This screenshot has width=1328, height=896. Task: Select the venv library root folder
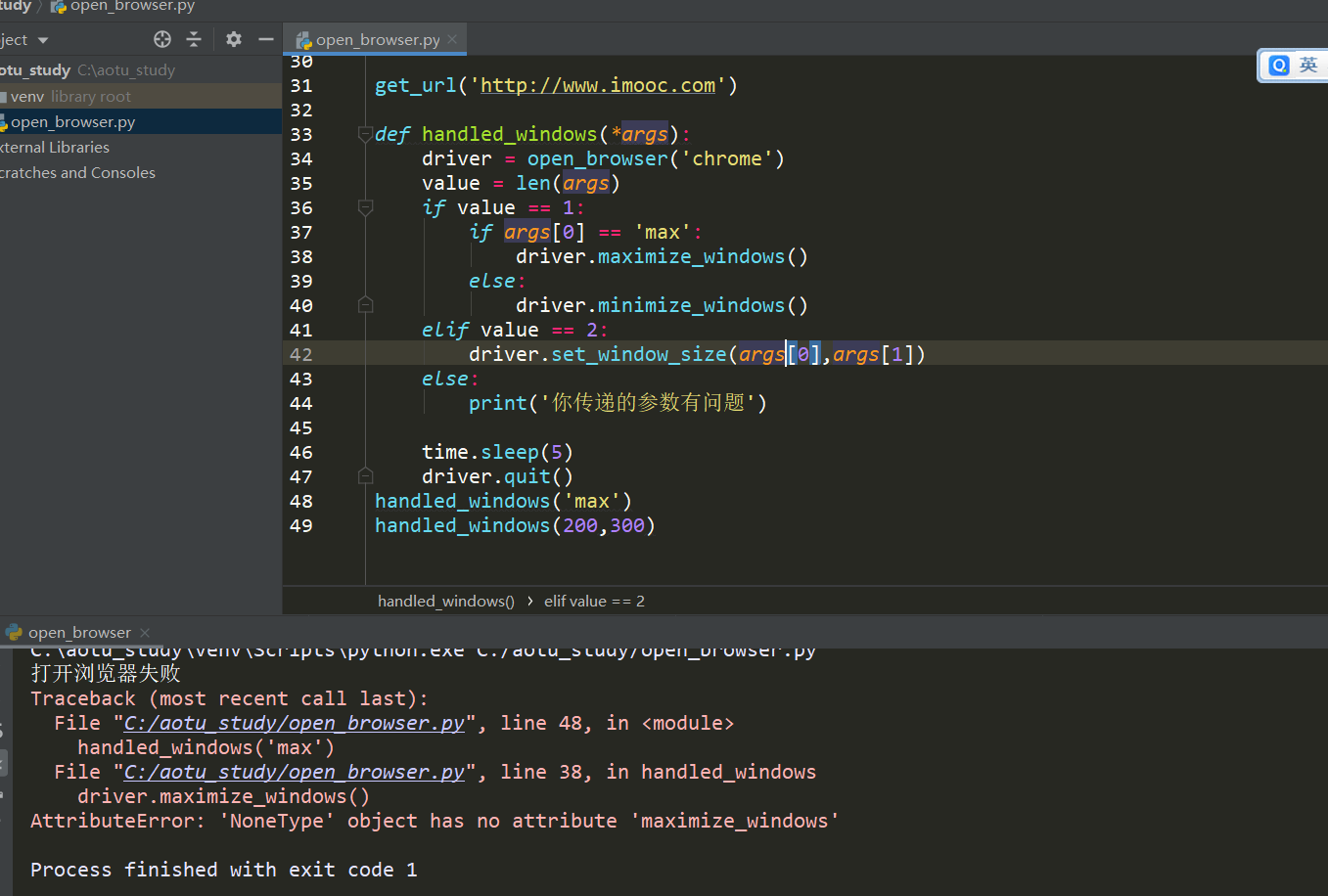click(x=70, y=96)
